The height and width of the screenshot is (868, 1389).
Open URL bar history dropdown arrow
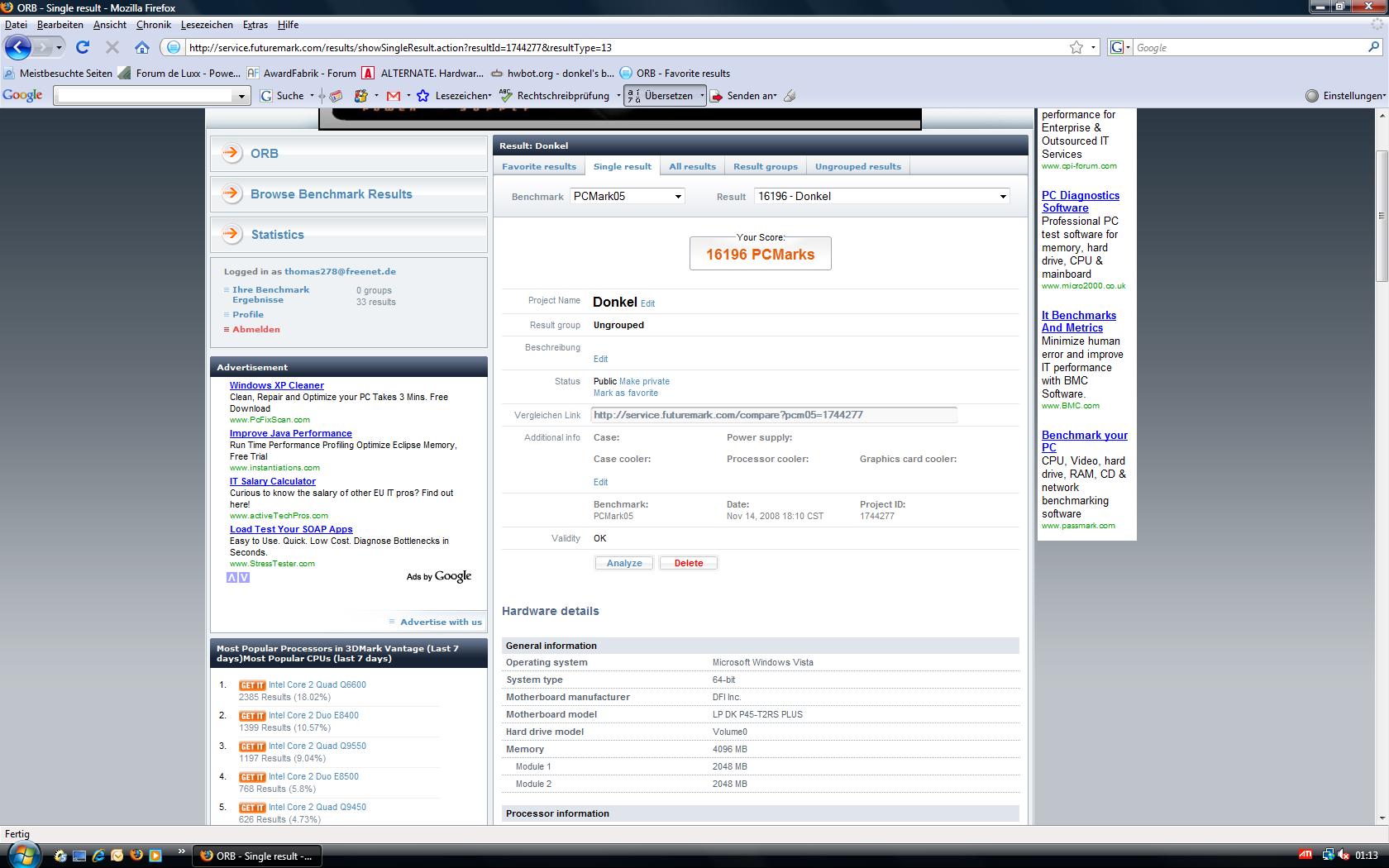[x=1093, y=47]
